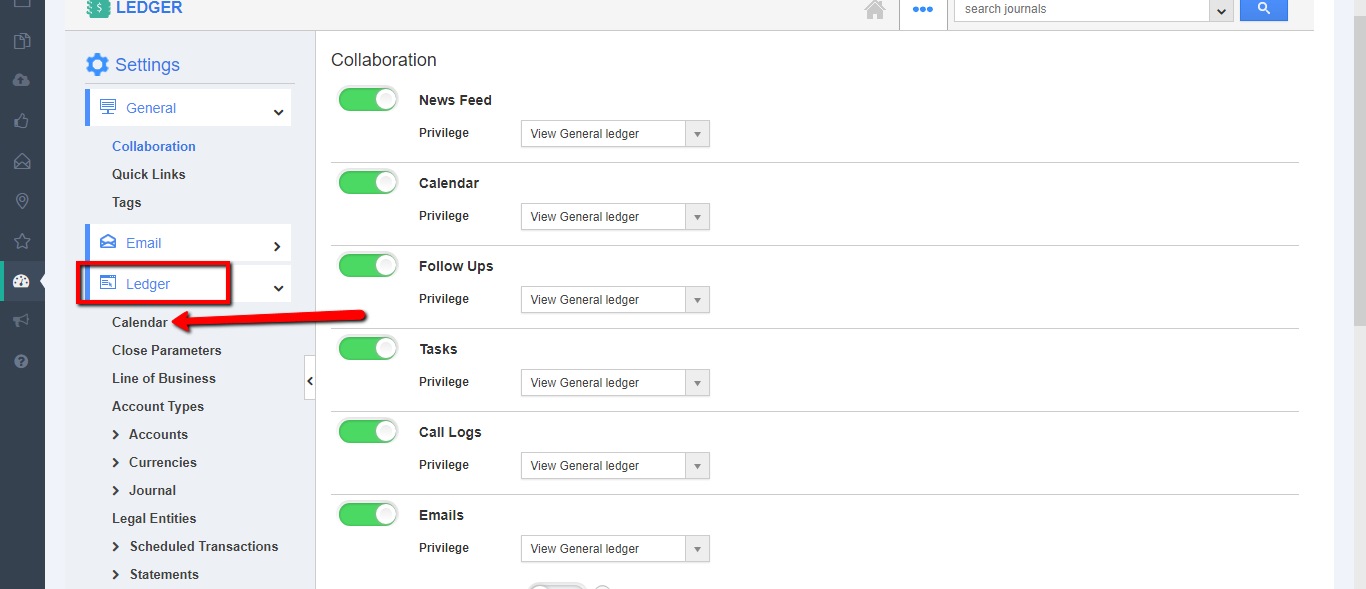Select the star favorites sidebar icon
Screen dimensions: 1366x589
click(x=22, y=241)
